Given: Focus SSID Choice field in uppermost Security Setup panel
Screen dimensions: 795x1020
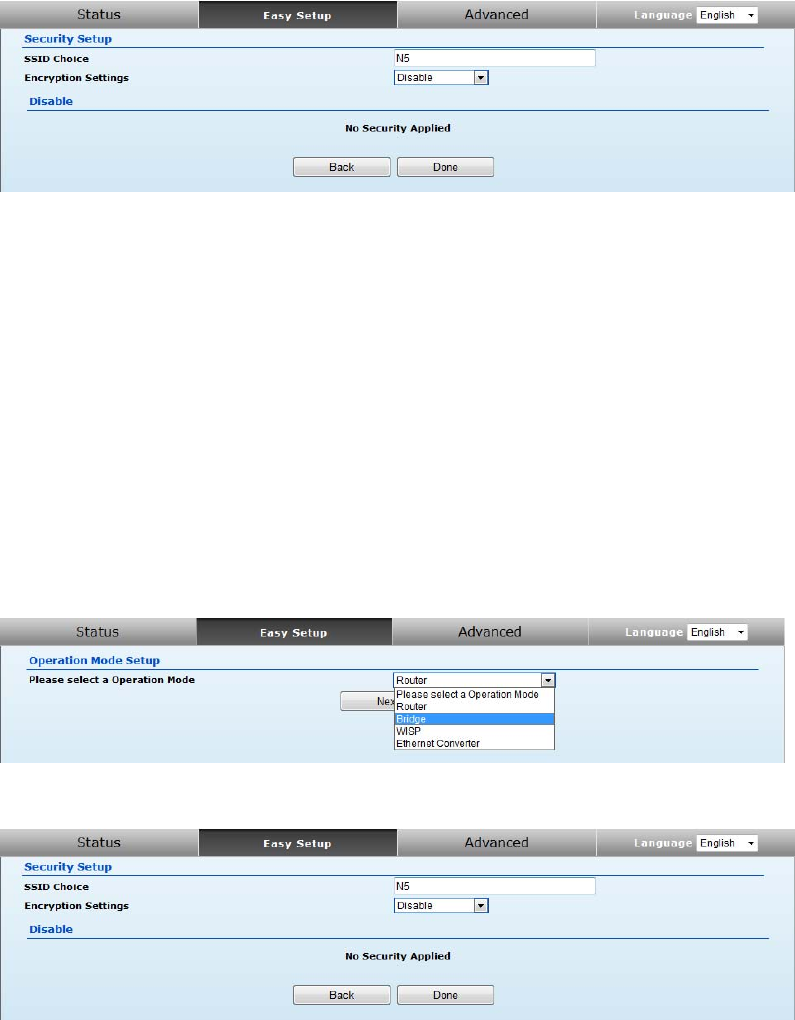Looking at the screenshot, I should pos(494,58).
